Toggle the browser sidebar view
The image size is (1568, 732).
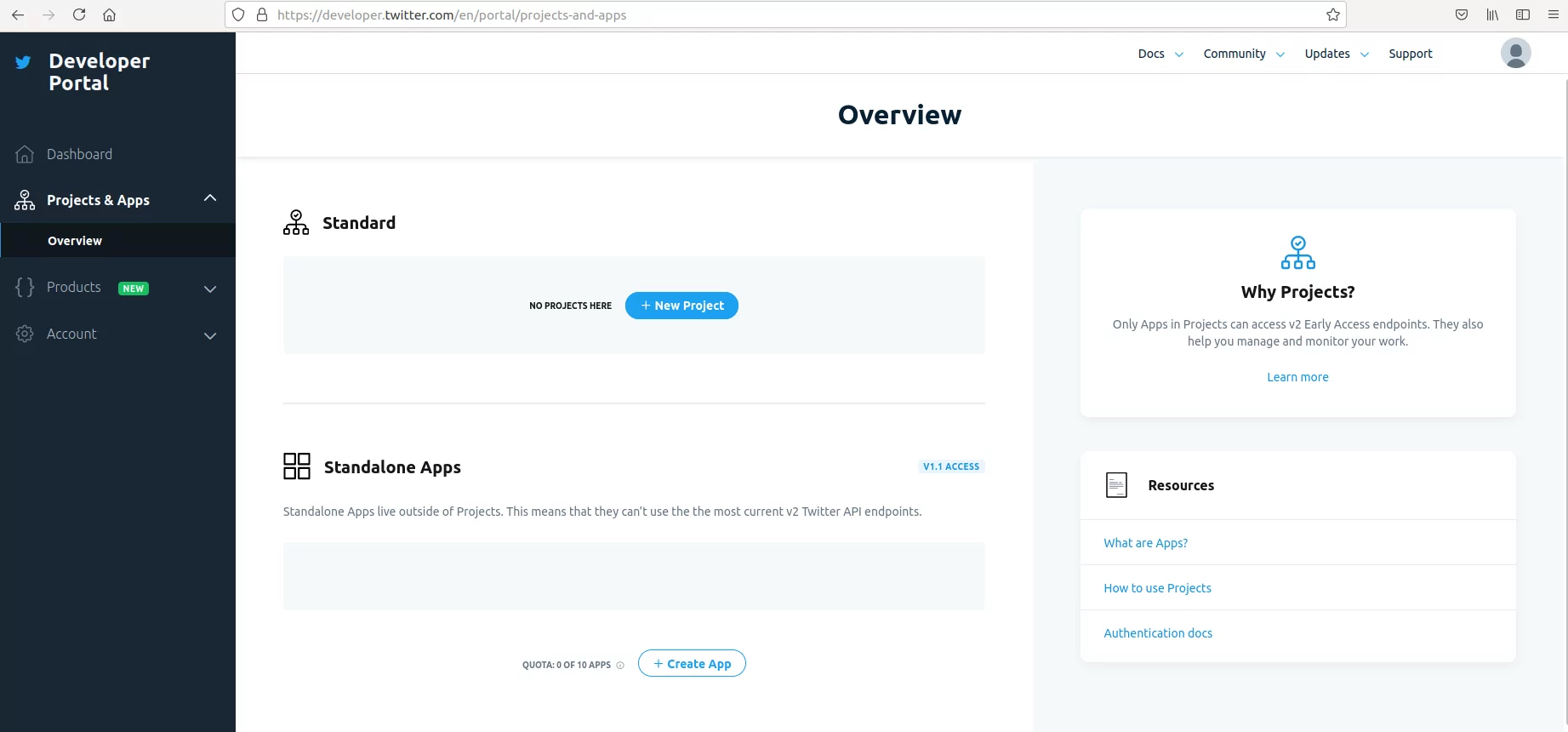(1523, 14)
